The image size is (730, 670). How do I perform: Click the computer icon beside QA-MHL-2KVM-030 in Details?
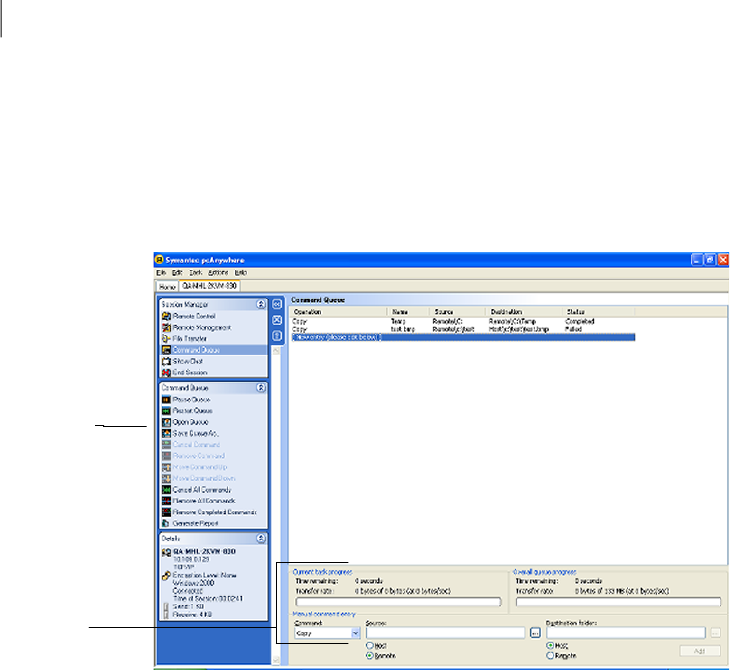click(166, 552)
